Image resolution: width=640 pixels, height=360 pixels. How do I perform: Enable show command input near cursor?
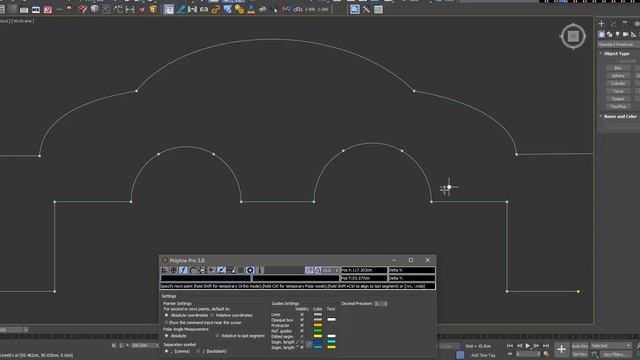166,322
